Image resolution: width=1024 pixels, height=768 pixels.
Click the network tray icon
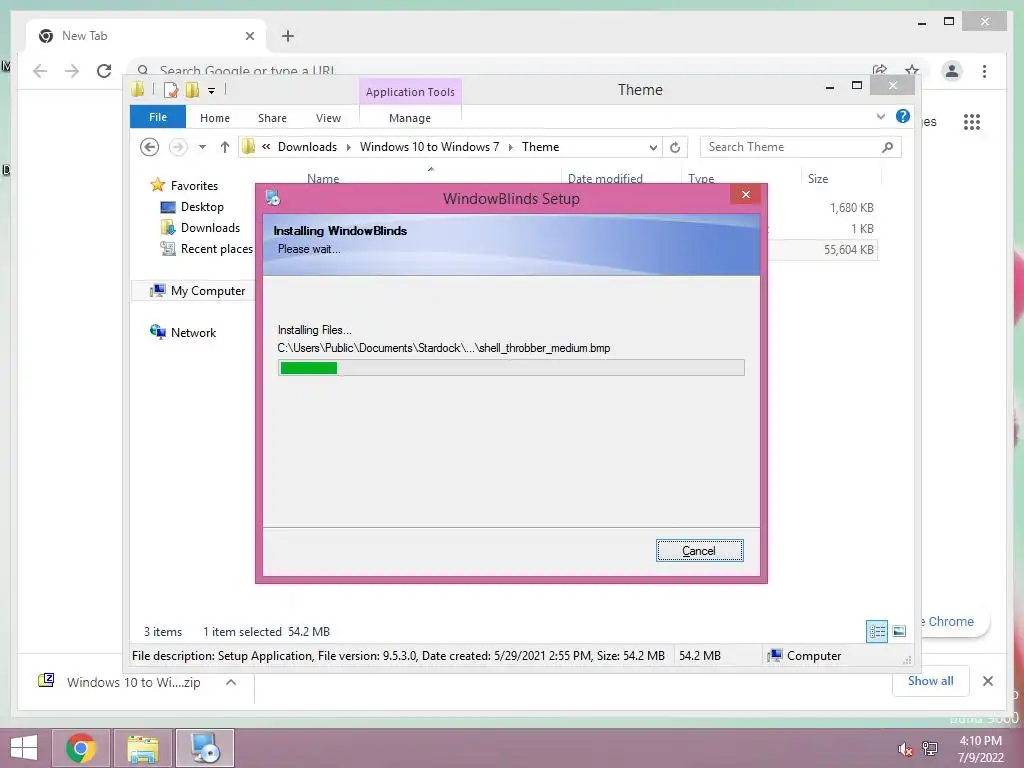930,748
